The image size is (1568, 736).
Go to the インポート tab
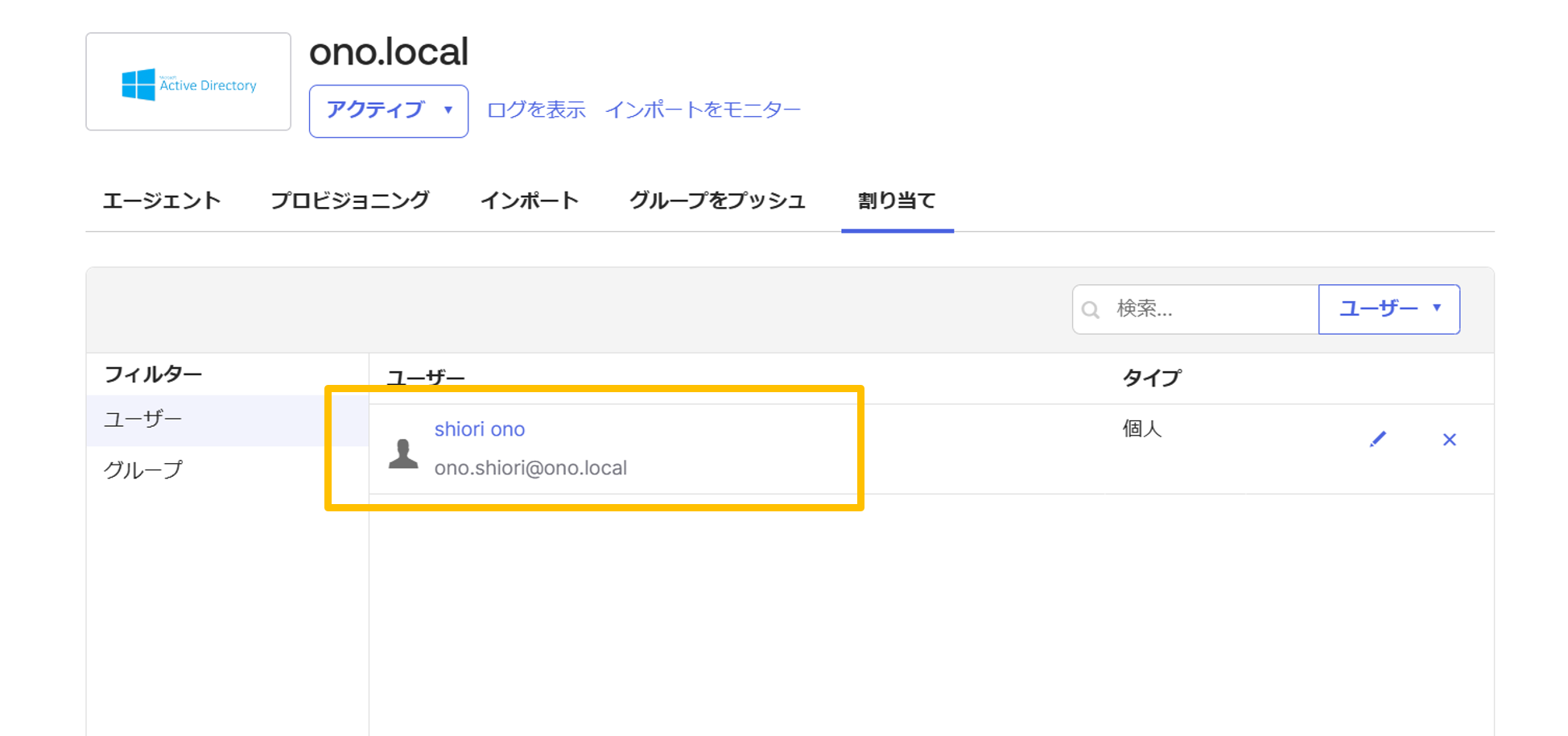click(530, 201)
